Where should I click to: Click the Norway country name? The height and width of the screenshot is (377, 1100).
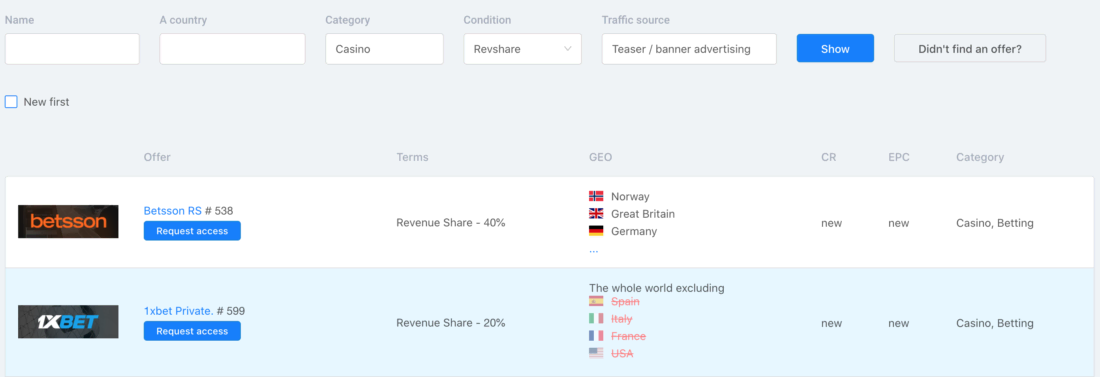[x=630, y=197]
